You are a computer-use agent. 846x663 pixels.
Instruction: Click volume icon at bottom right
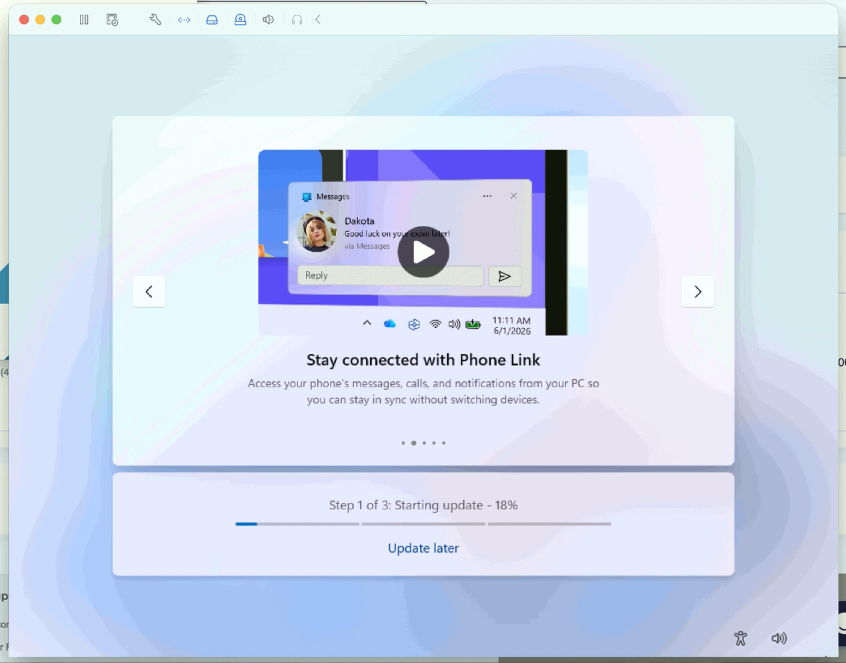779,639
